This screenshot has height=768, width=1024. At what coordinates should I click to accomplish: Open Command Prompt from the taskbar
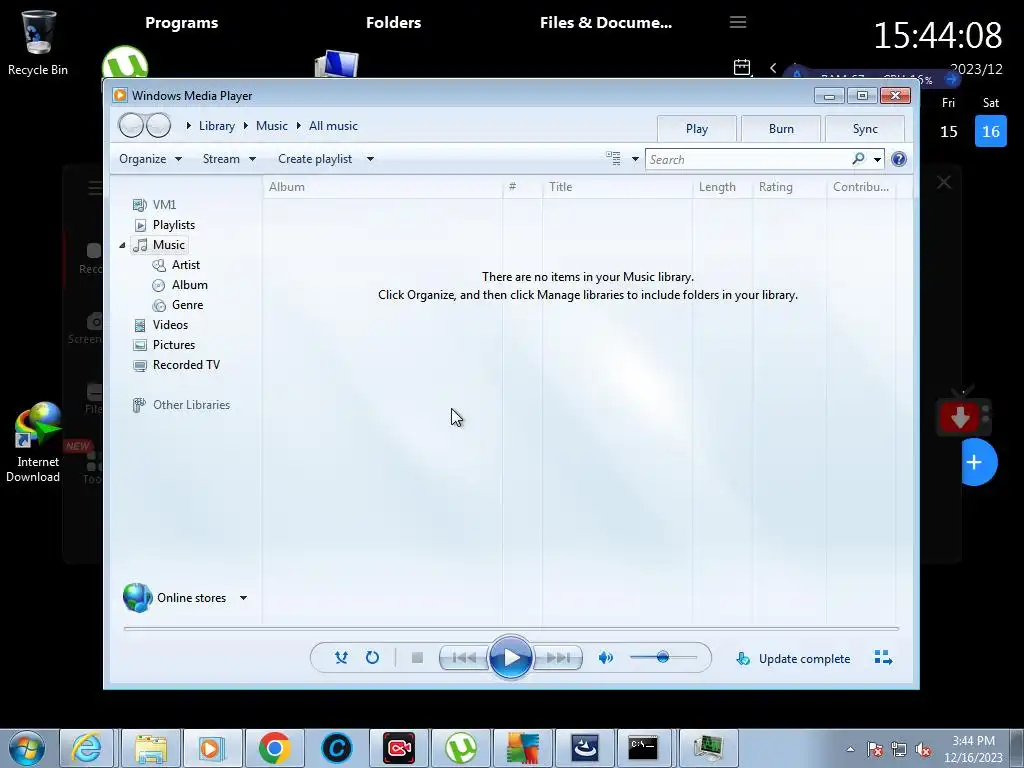643,748
